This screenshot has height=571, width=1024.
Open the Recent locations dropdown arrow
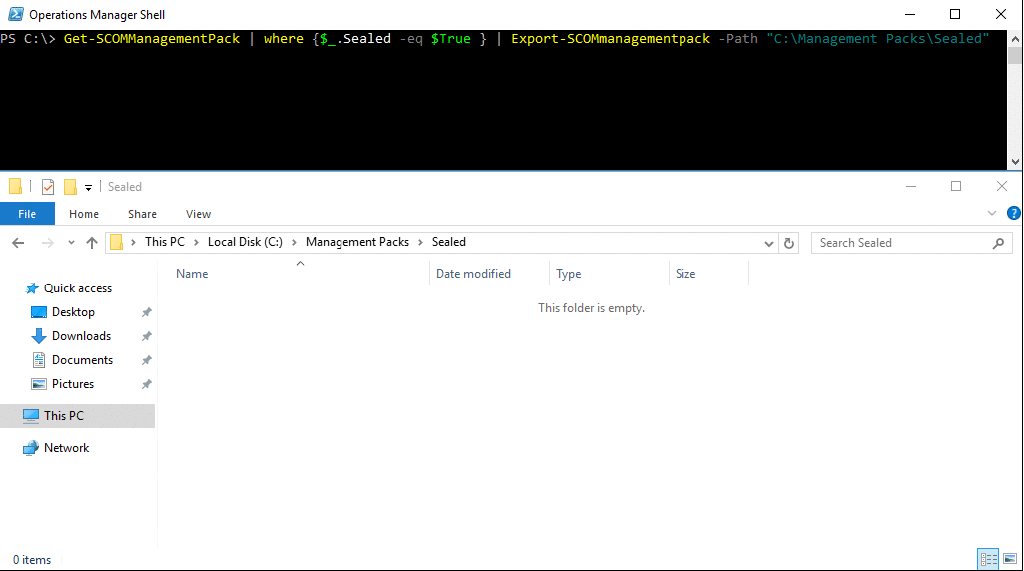click(71, 243)
